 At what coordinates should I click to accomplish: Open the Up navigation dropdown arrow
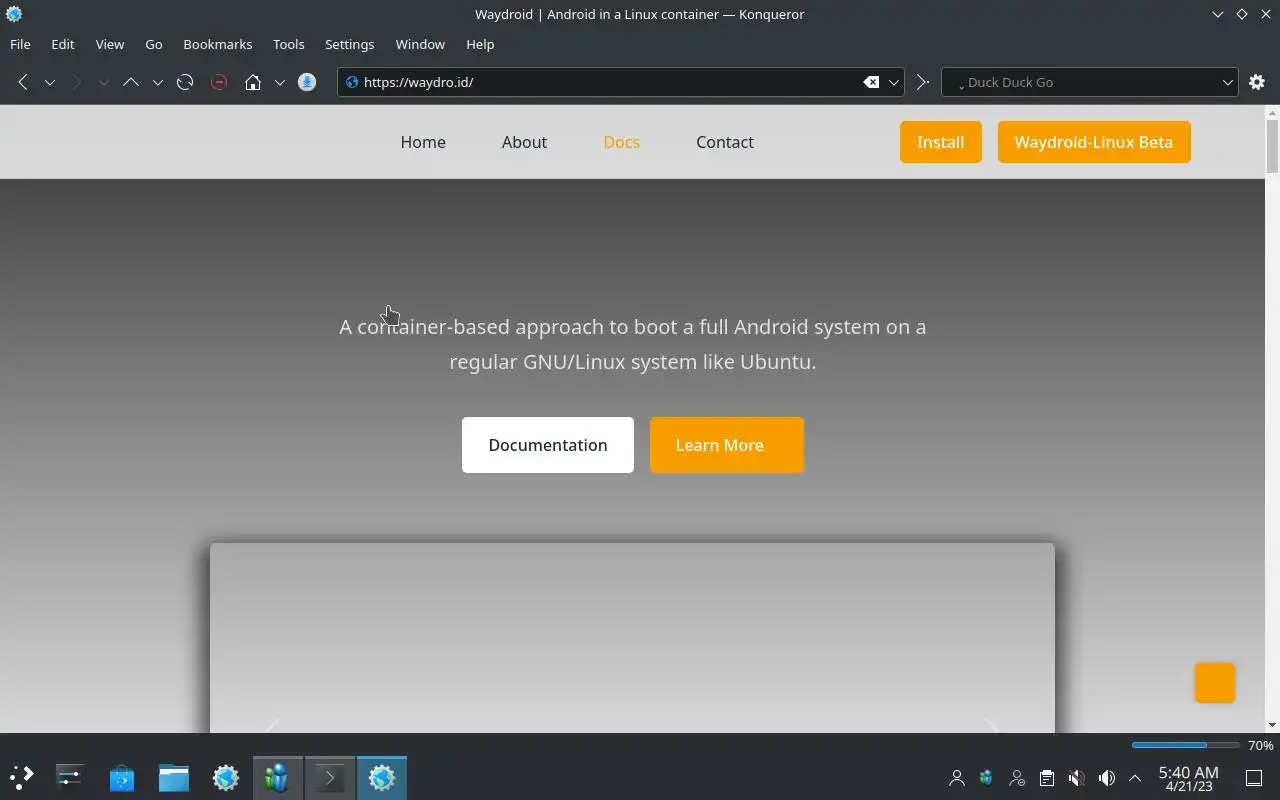(157, 82)
